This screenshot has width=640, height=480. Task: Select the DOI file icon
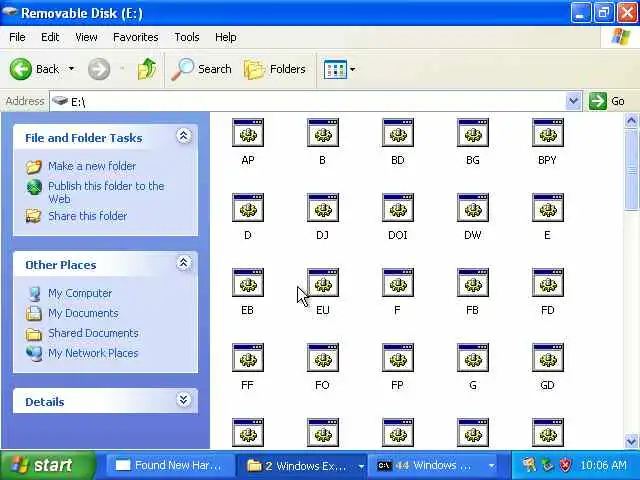click(398, 208)
